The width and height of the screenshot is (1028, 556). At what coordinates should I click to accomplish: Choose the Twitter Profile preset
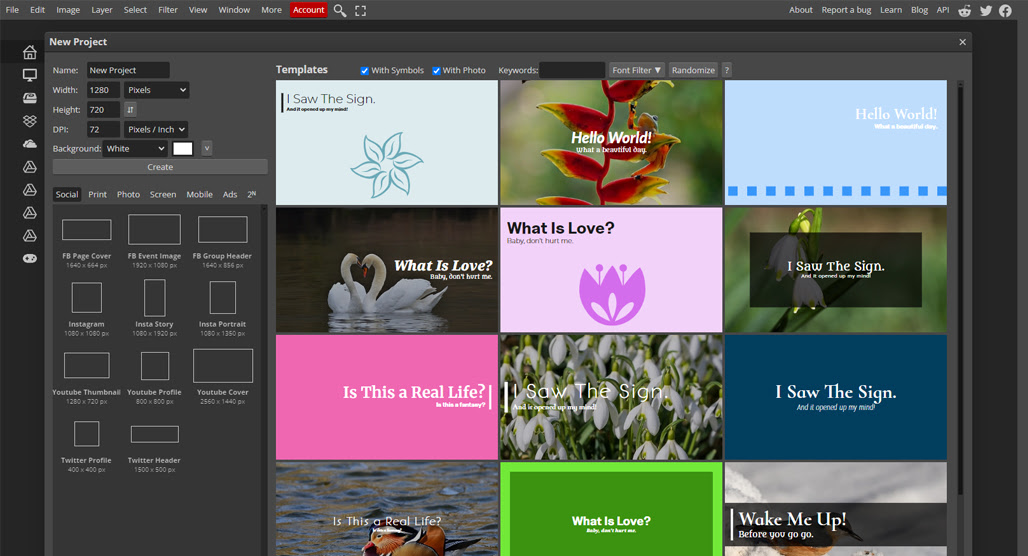click(x=87, y=446)
